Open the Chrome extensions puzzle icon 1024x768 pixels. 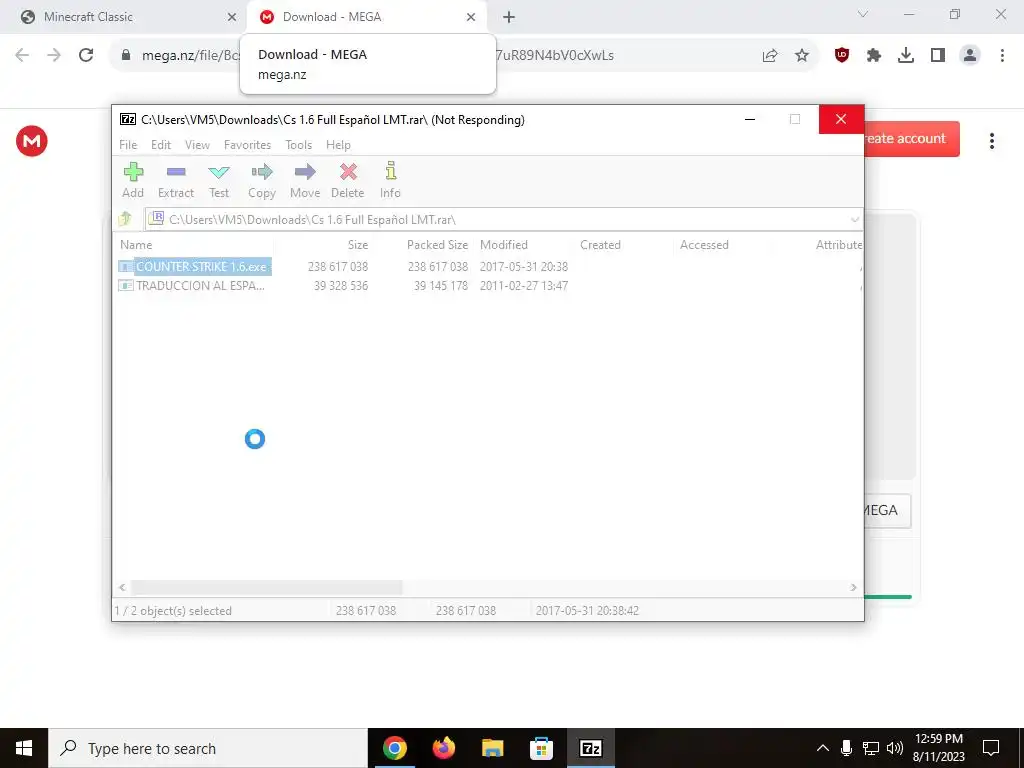(874, 56)
